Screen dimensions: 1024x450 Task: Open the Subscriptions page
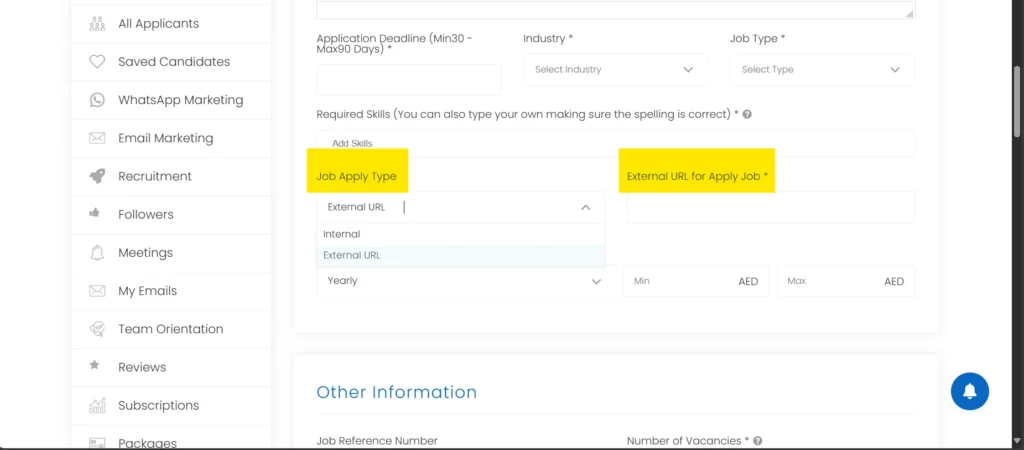point(171,406)
